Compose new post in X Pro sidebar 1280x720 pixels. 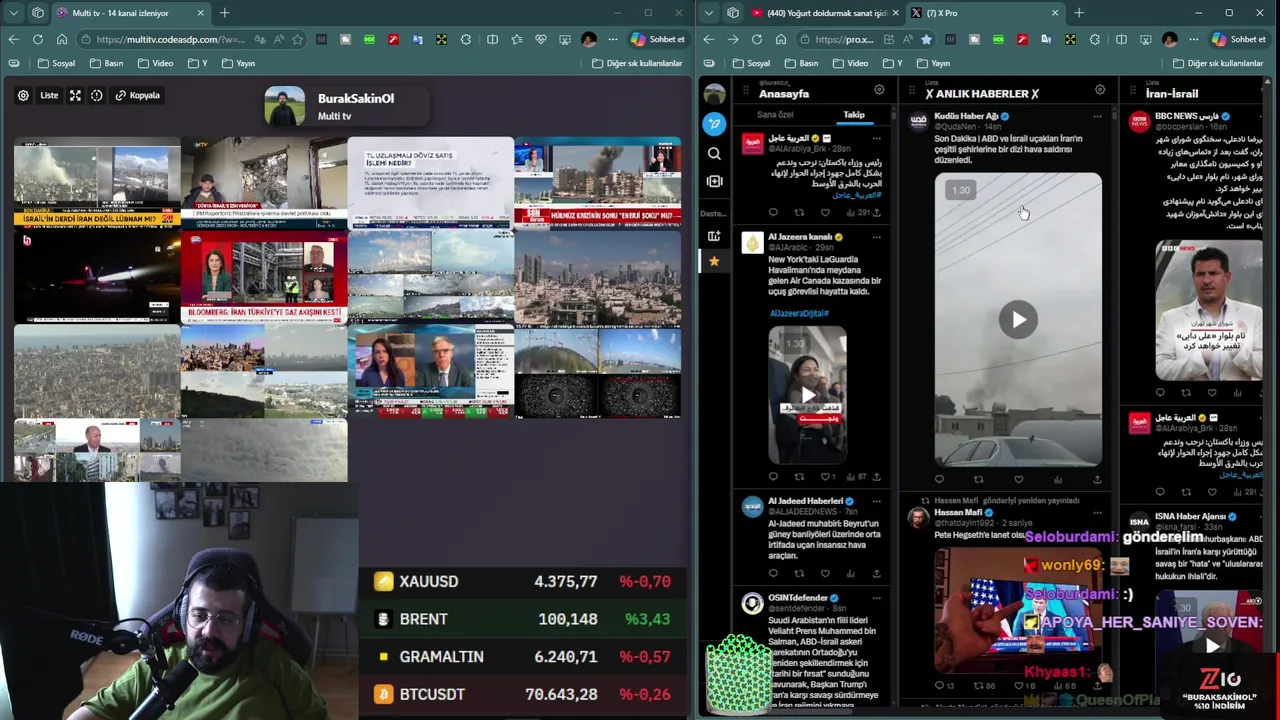(714, 124)
